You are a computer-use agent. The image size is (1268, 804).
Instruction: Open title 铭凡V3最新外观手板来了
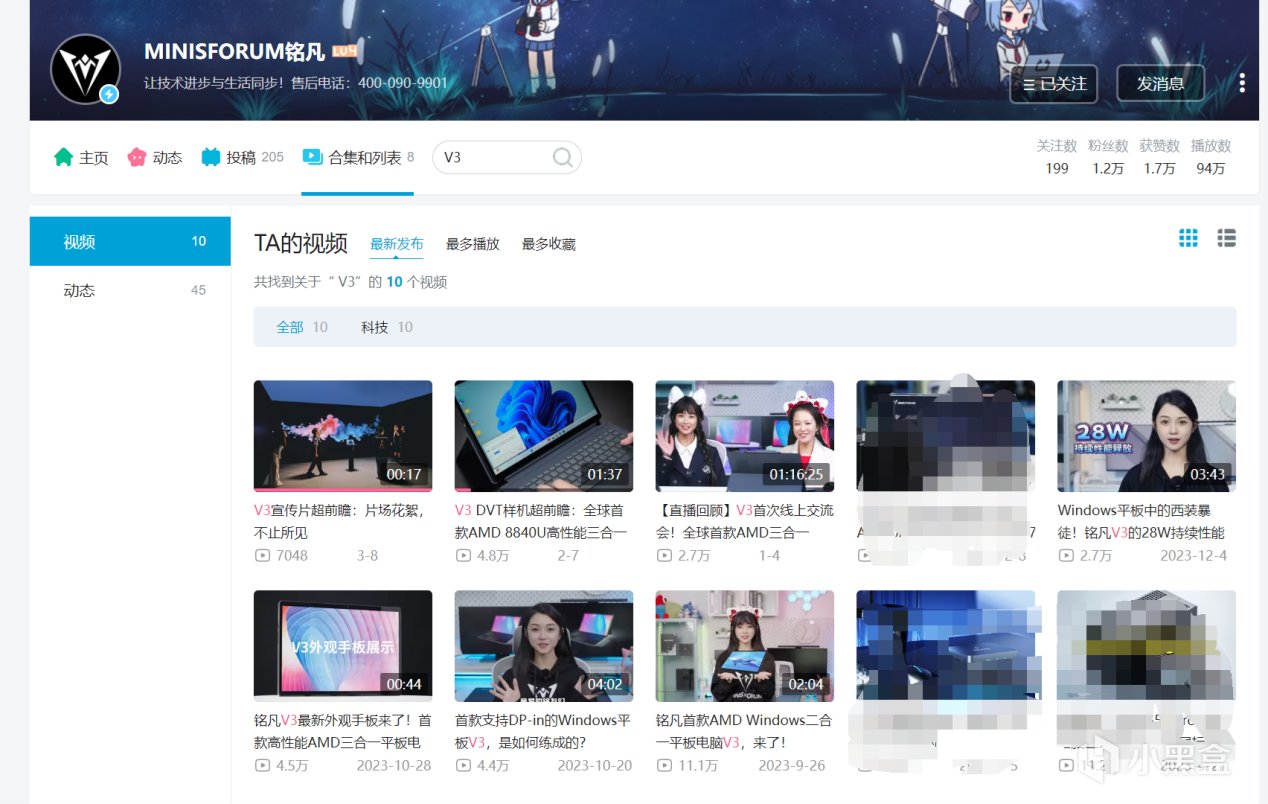tap(343, 731)
